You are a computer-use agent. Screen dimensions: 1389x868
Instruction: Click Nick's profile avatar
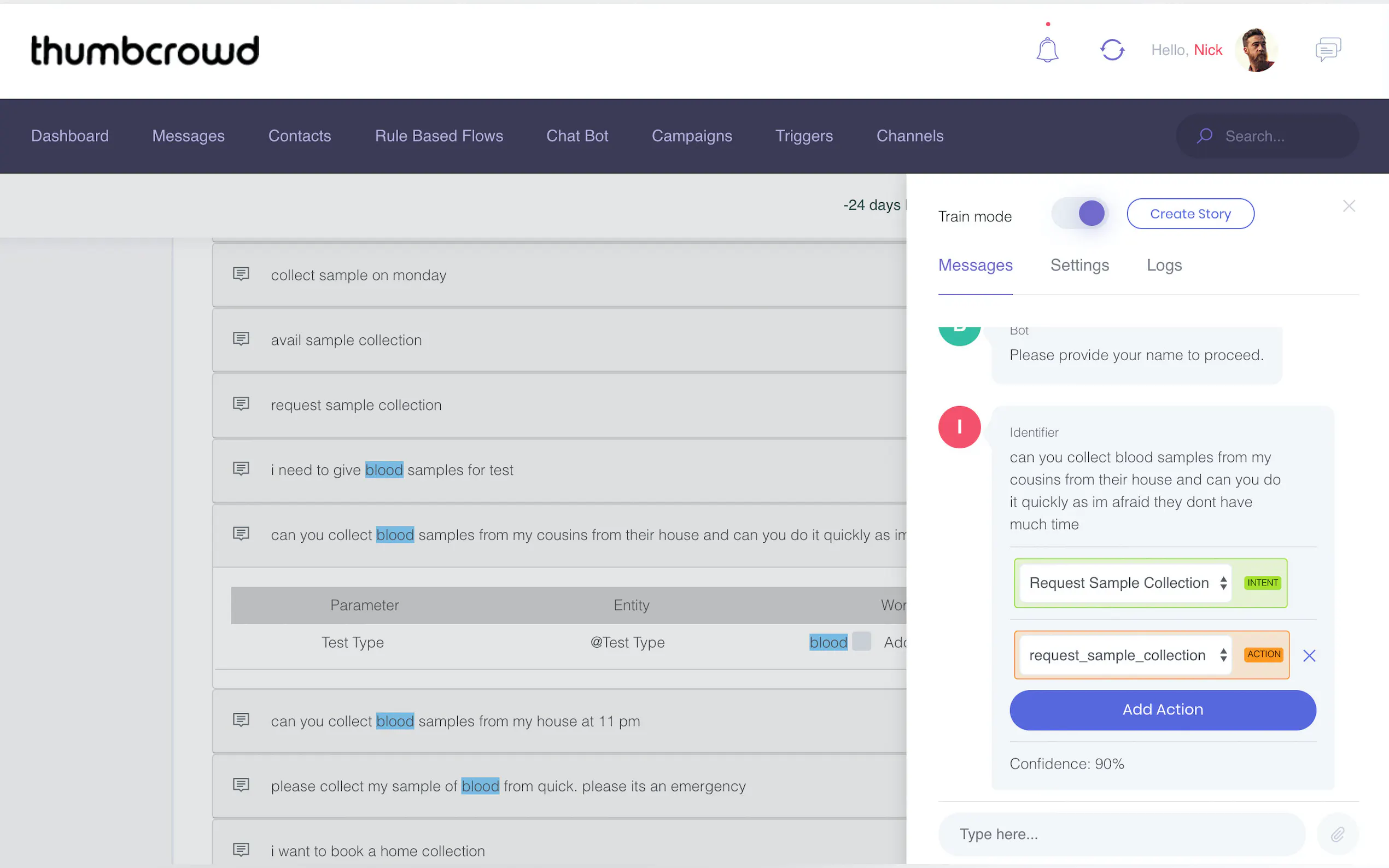pyautogui.click(x=1256, y=50)
